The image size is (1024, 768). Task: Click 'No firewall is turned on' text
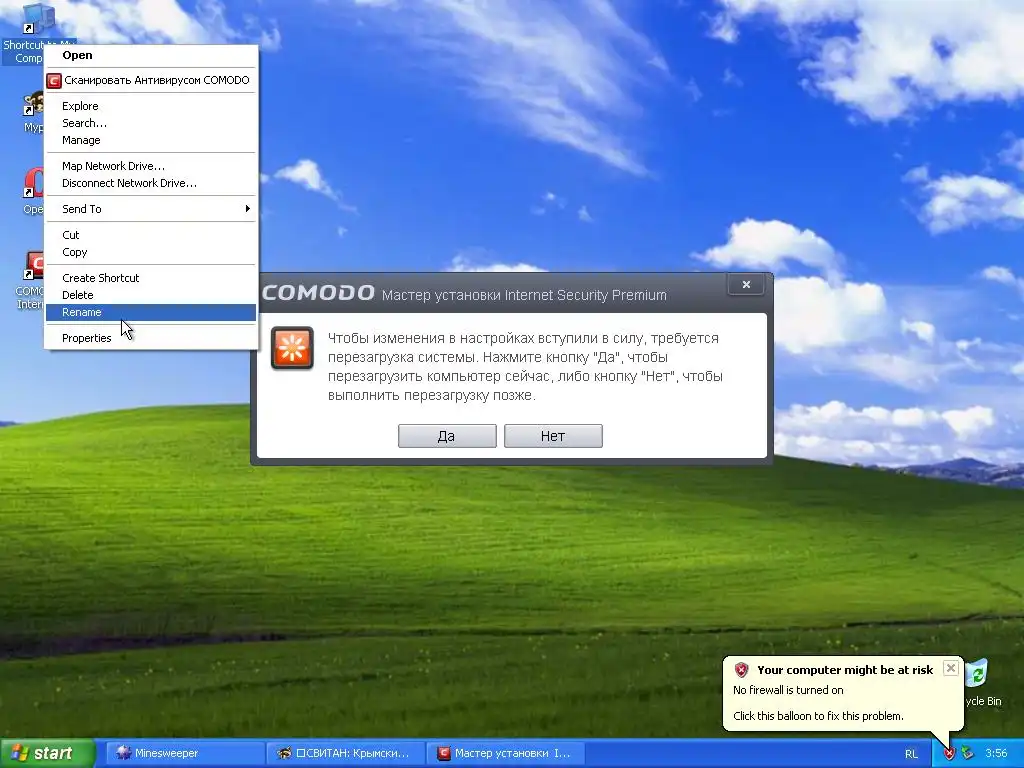pos(788,690)
